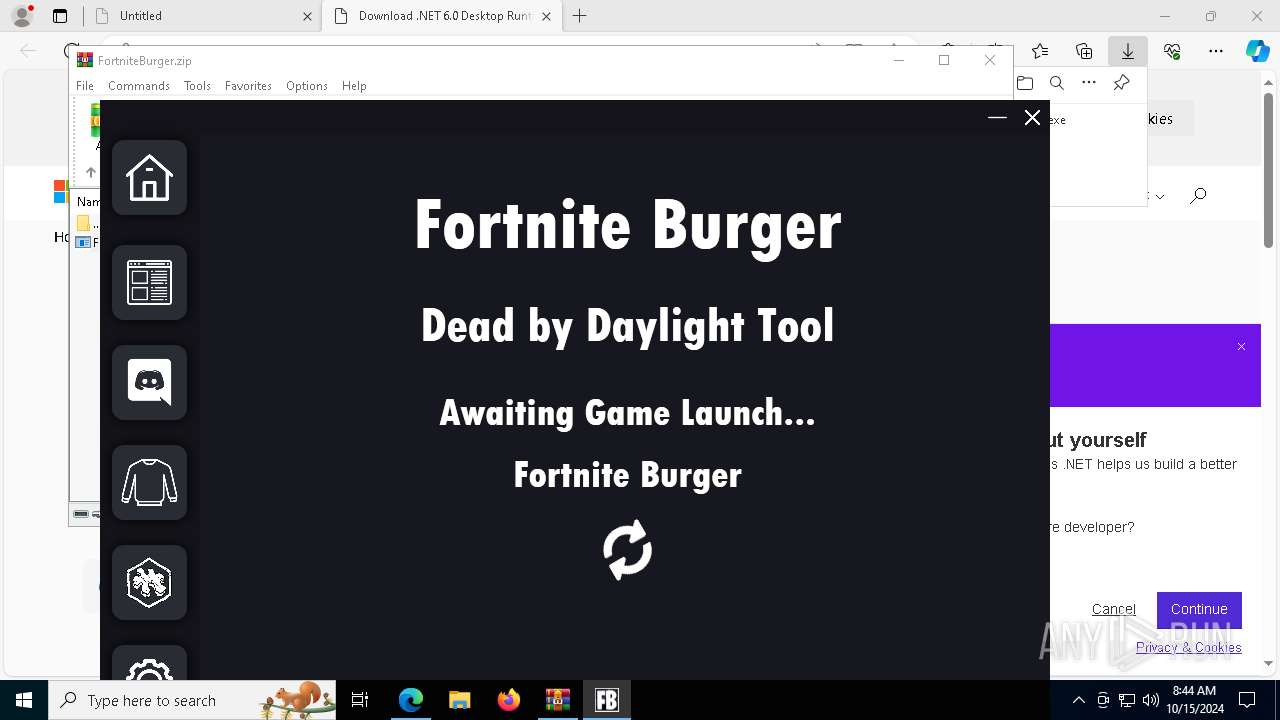Open the clock showing 8:44 AM

click(1194, 700)
